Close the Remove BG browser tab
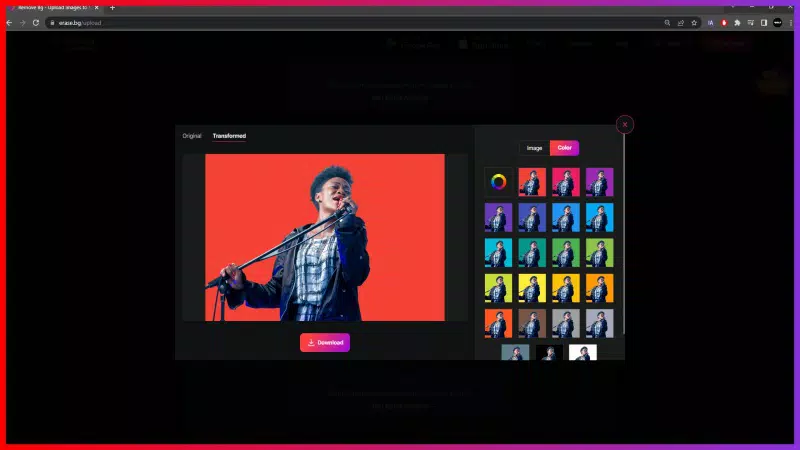This screenshot has height=450, width=800. tap(96, 8)
